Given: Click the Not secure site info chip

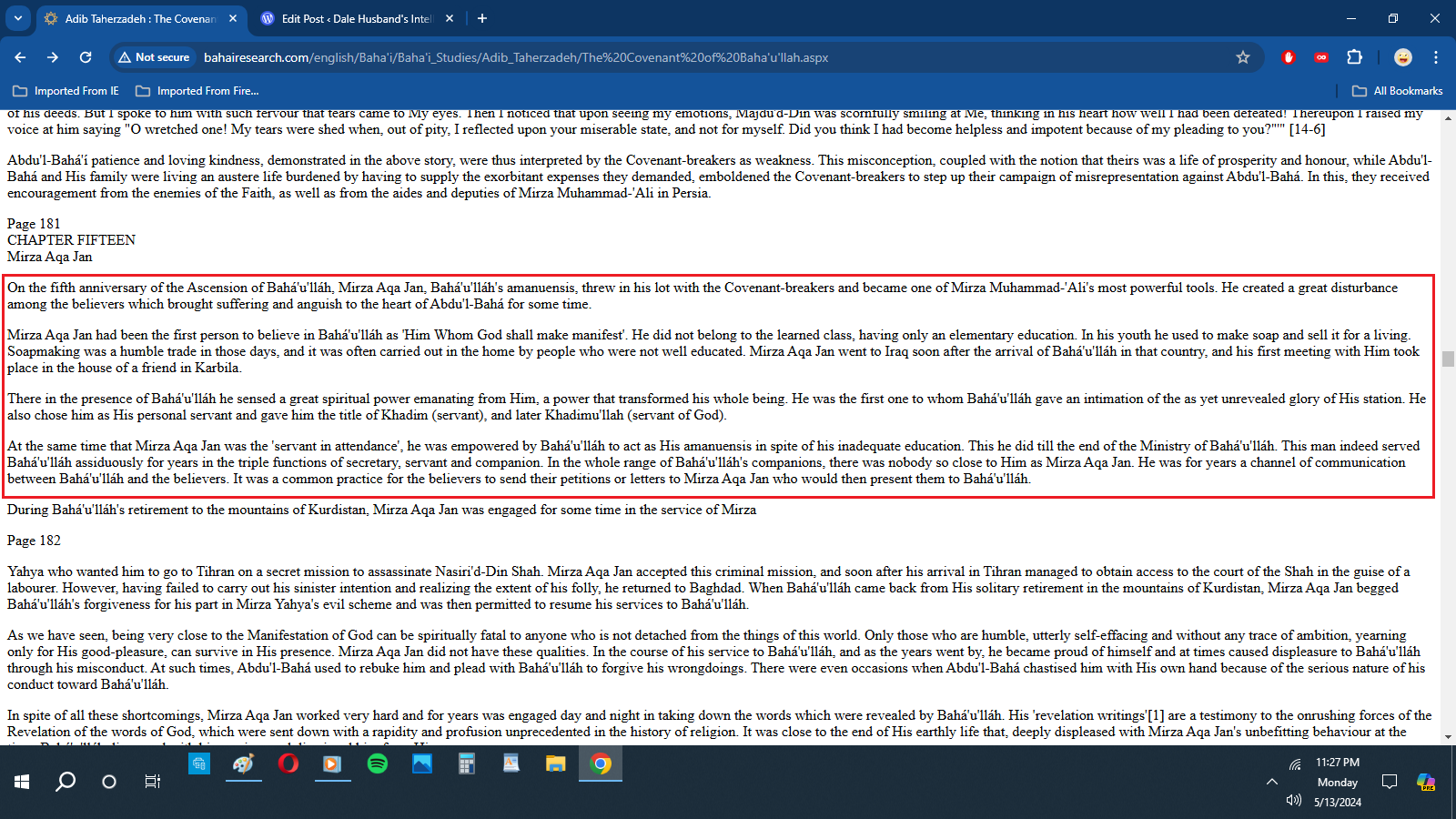Looking at the screenshot, I should [x=154, y=57].
